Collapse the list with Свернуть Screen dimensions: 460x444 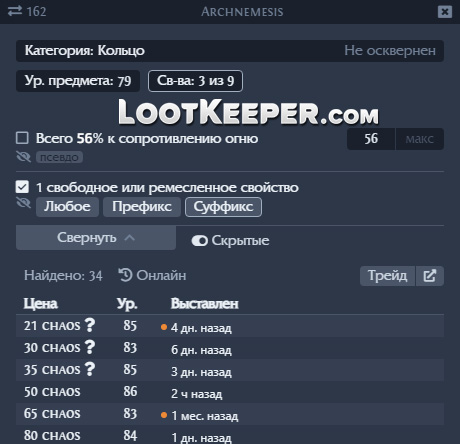point(96,238)
